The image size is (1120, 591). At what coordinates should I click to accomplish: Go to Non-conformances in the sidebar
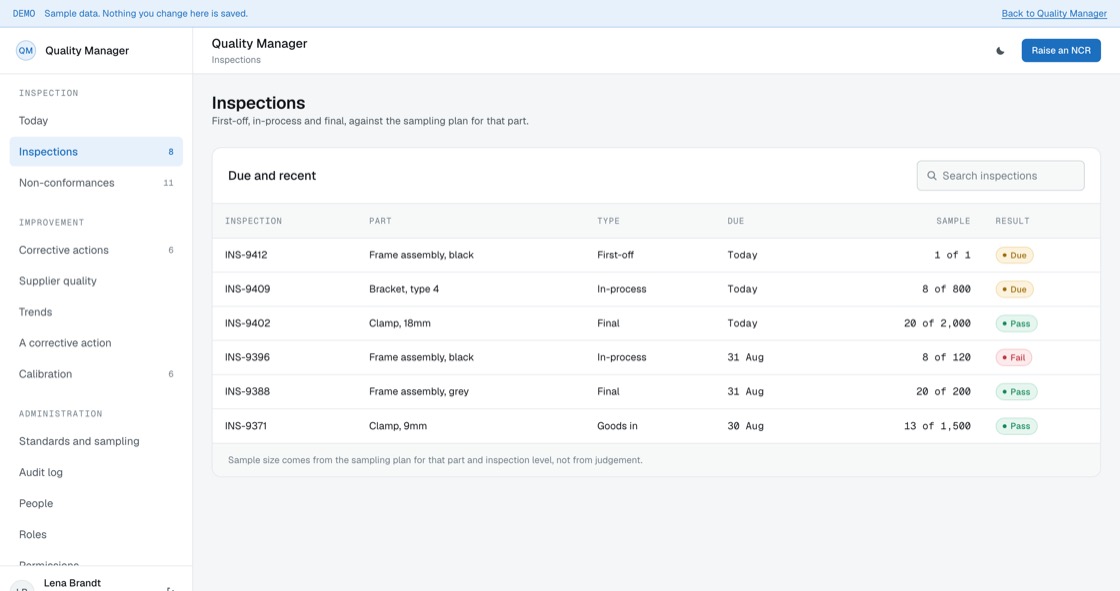96,183
